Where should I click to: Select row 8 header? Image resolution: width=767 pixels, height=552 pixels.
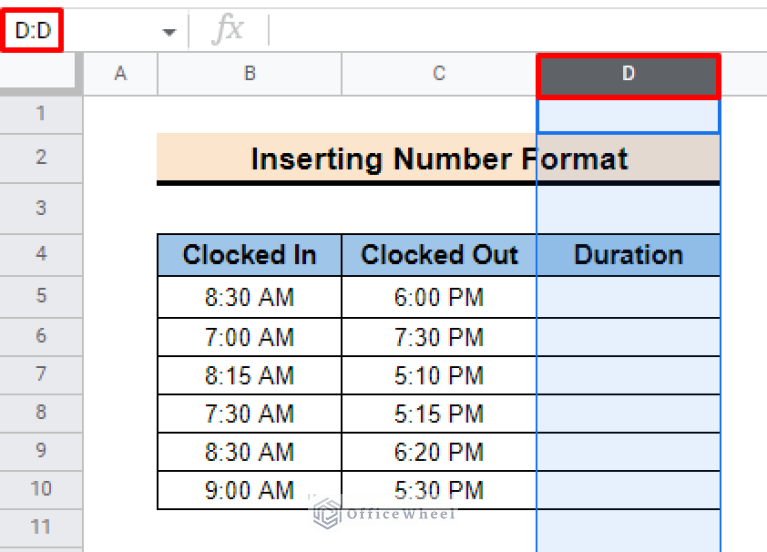(x=41, y=413)
